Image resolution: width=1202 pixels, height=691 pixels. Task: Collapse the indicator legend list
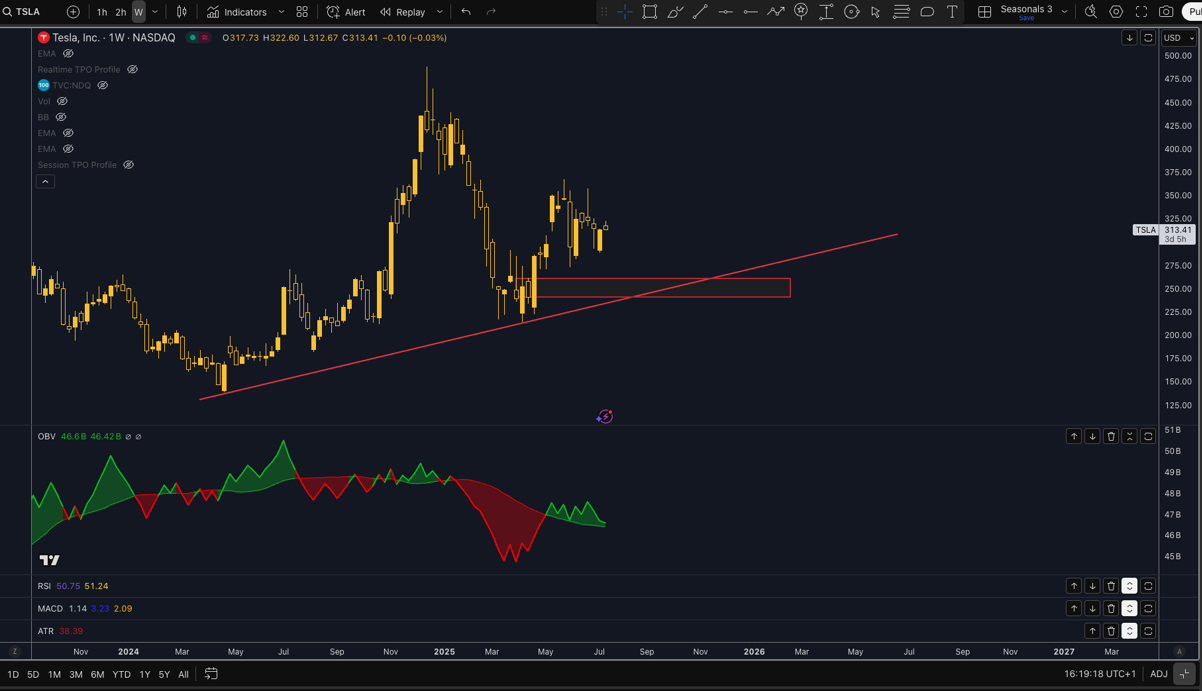click(x=45, y=182)
